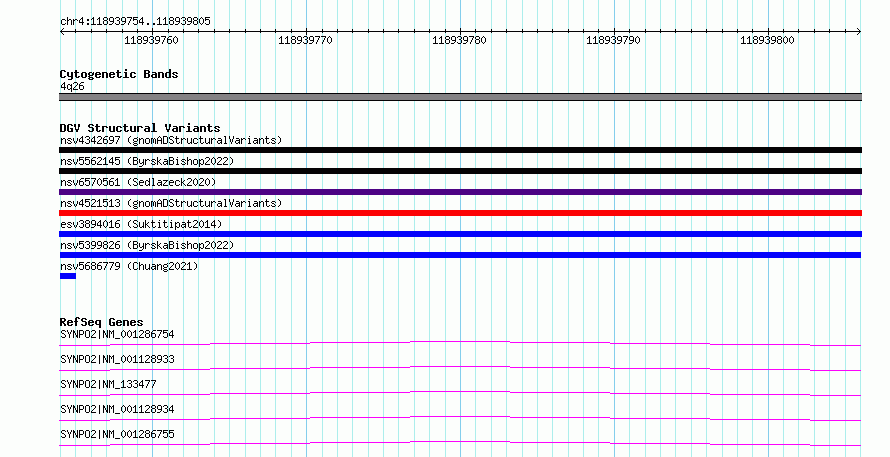Viewport: 890px width, 457px height.
Task: Click the magenta line under SYNPO2|NM_133477
Action: click(x=460, y=393)
